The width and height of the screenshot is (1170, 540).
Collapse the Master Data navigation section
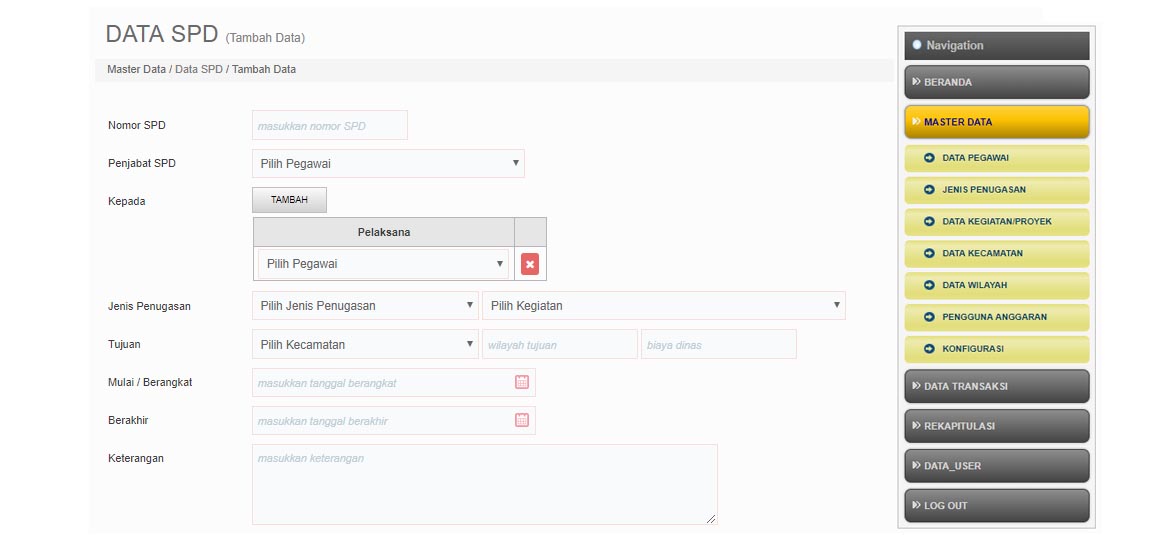click(x=997, y=122)
